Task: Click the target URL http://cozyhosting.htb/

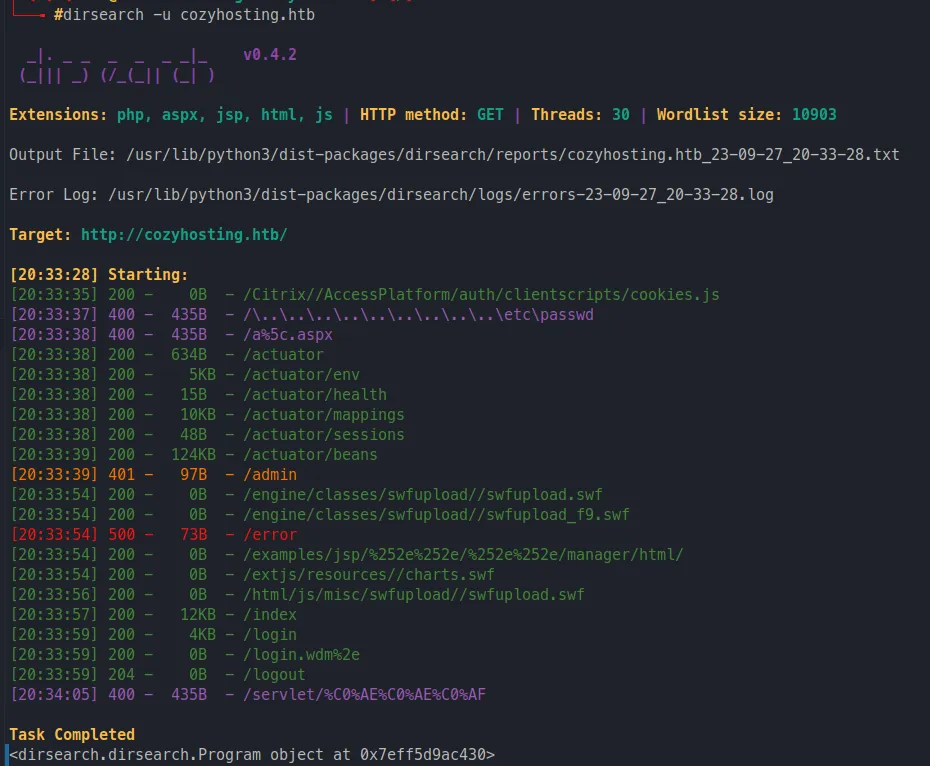Action: point(184,234)
